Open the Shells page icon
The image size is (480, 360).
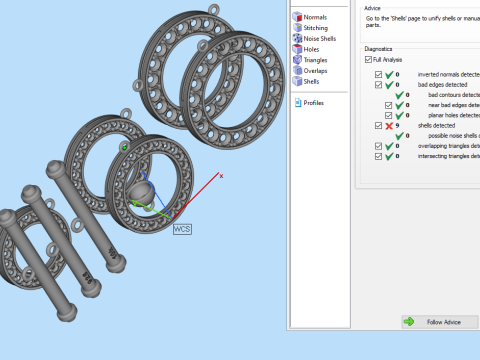pos(297,81)
